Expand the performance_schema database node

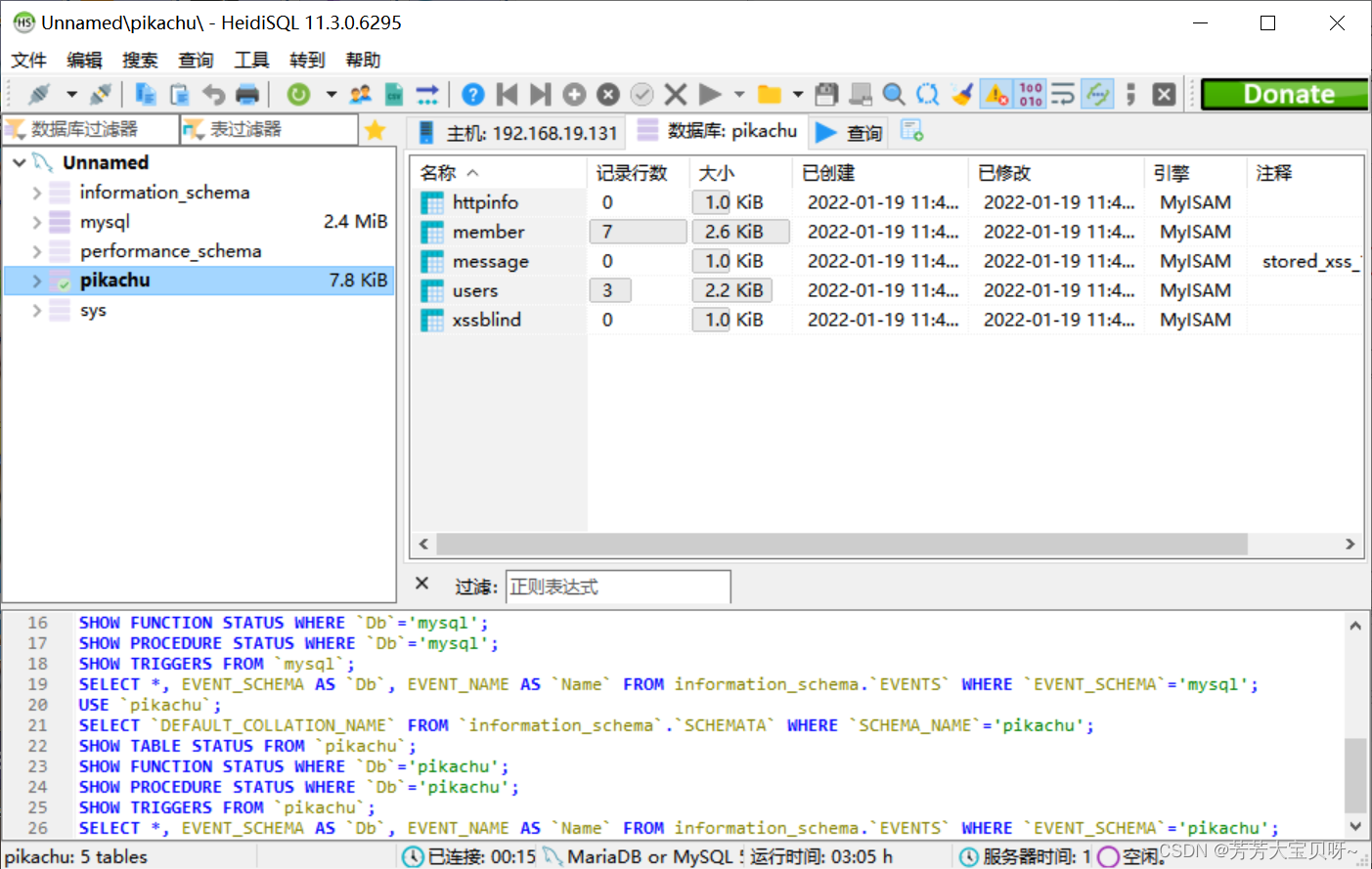pos(37,251)
